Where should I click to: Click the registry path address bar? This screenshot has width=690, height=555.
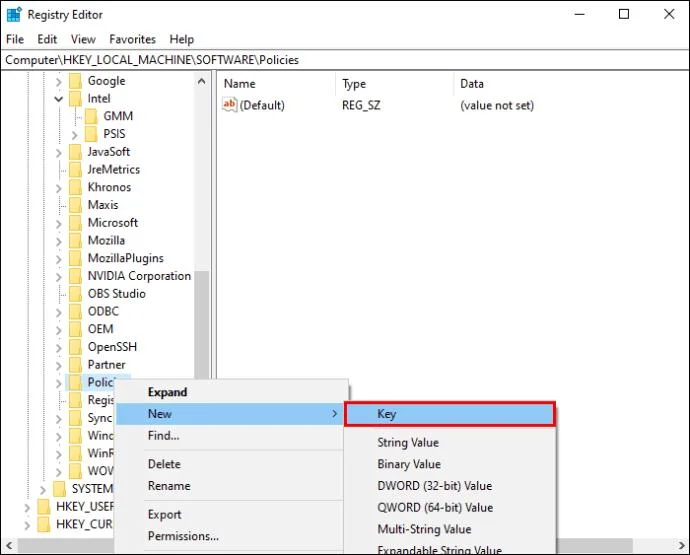345,60
